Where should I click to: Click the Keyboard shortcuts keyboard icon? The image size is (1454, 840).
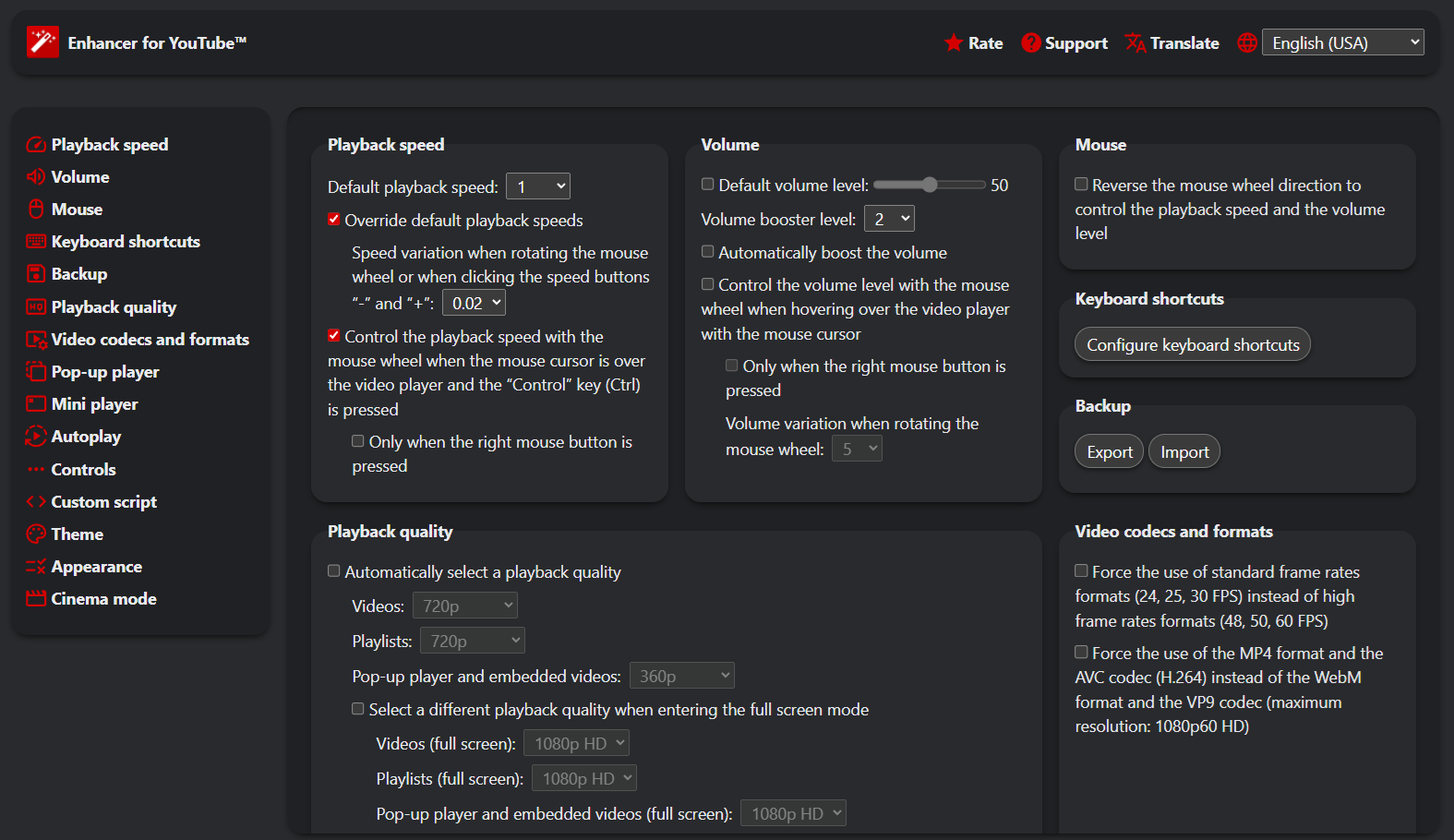(36, 242)
